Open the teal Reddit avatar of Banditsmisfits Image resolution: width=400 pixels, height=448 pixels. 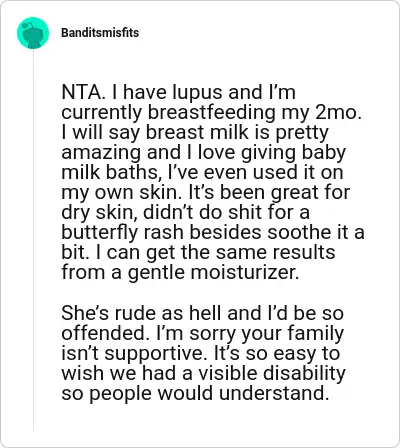[x=33, y=33]
